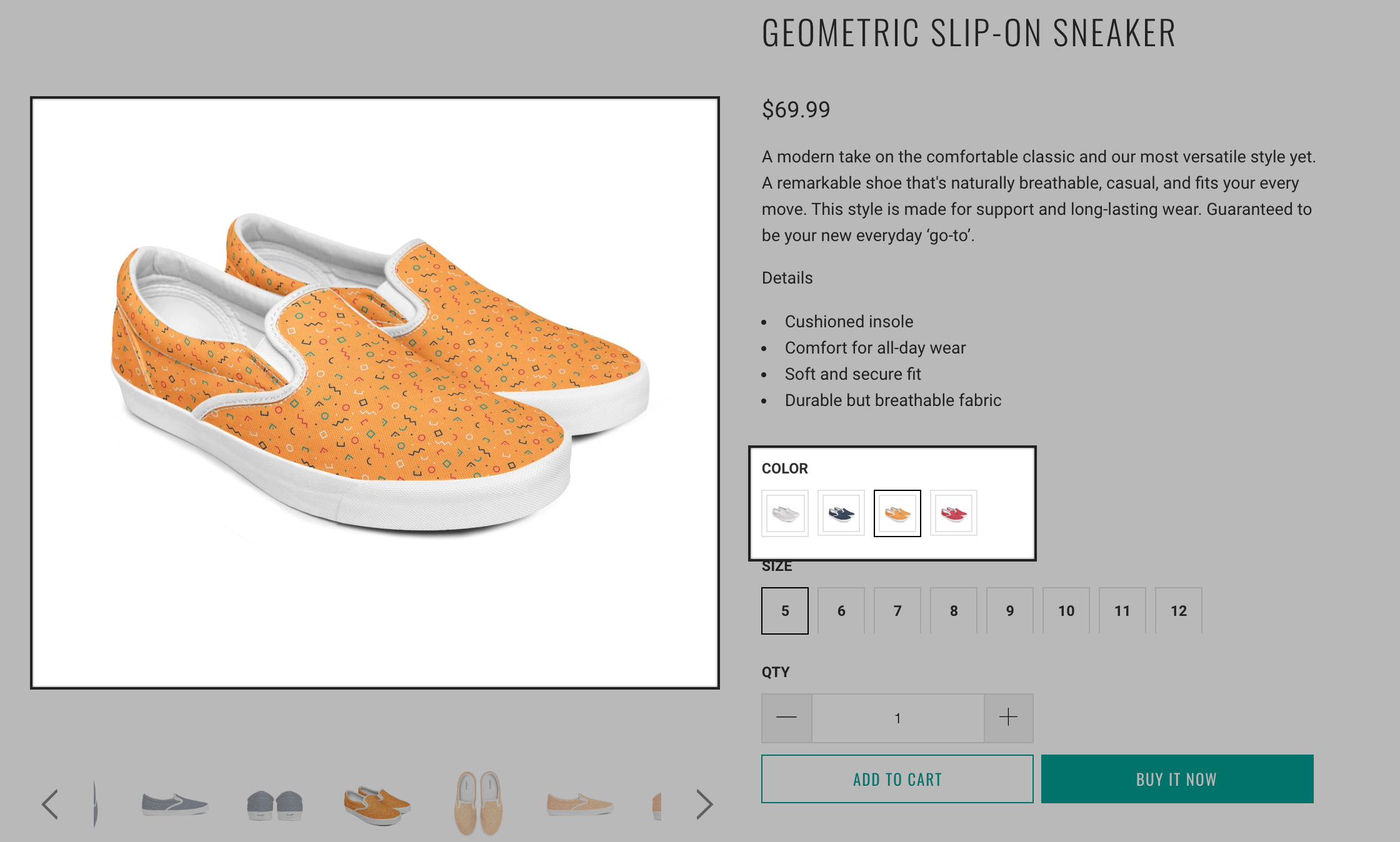Increase quantity with plus button
The width and height of the screenshot is (1400, 842).
coord(1008,718)
